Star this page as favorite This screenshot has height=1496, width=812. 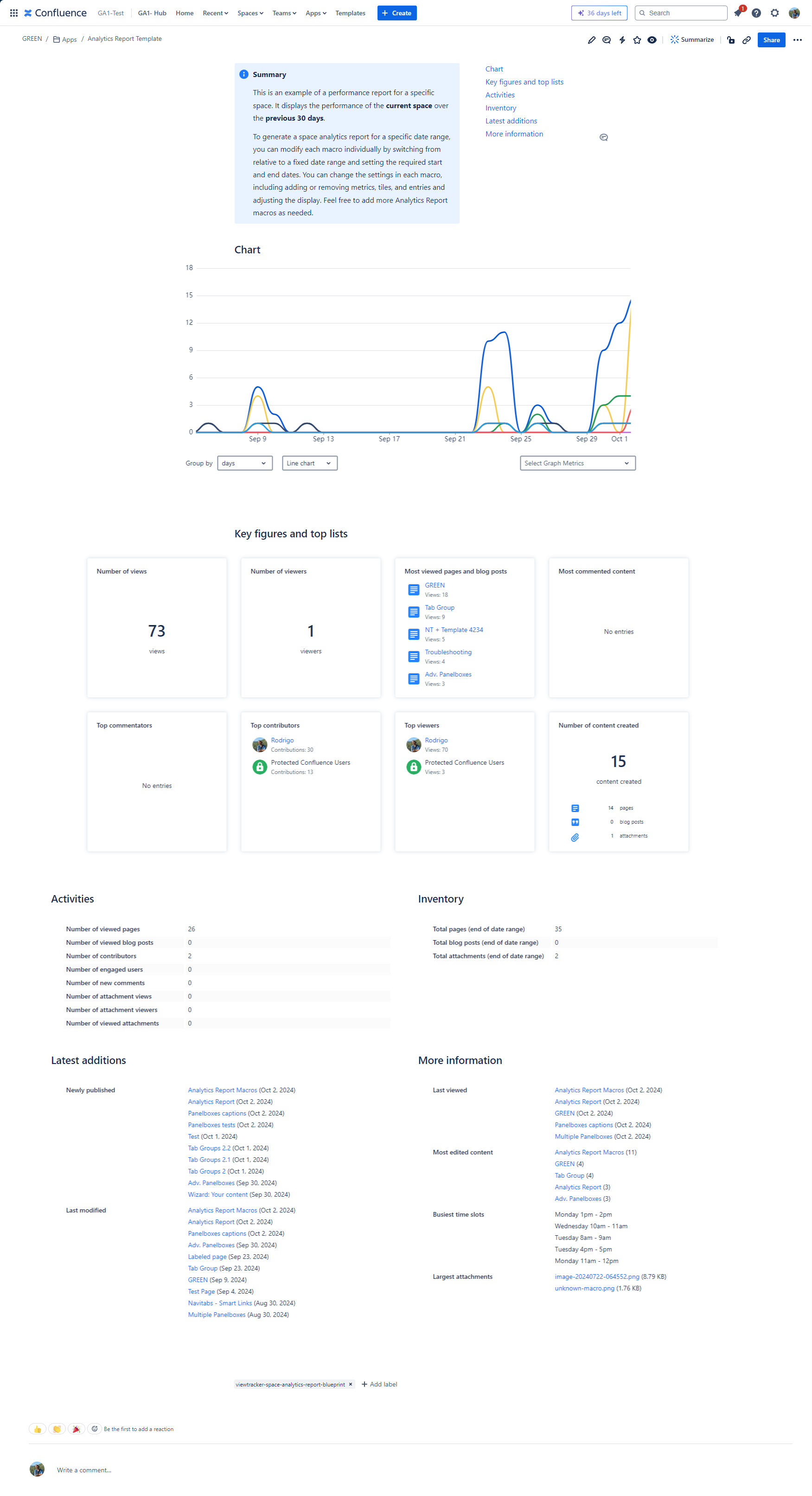[x=637, y=40]
